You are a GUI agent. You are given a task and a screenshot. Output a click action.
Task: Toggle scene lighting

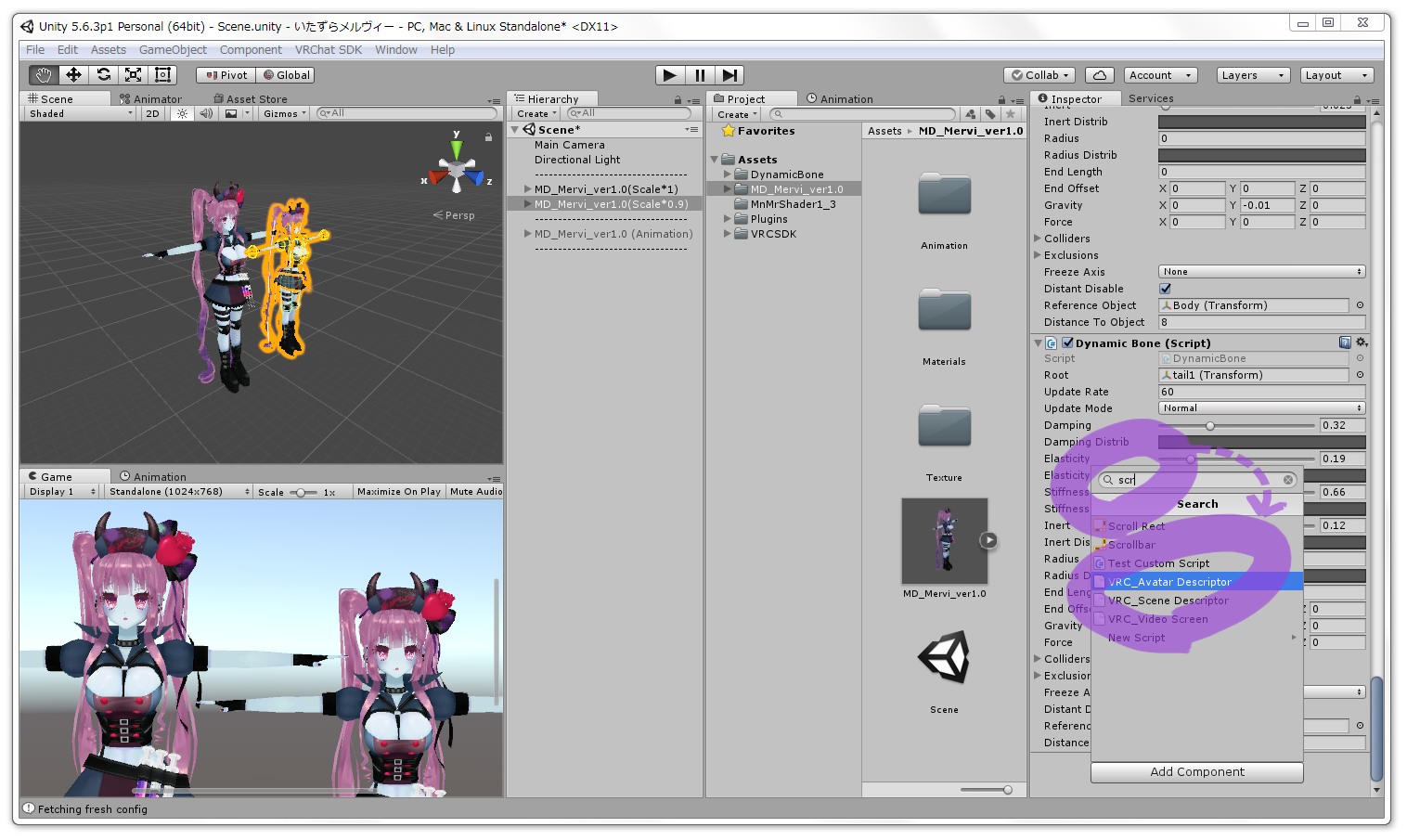(182, 113)
